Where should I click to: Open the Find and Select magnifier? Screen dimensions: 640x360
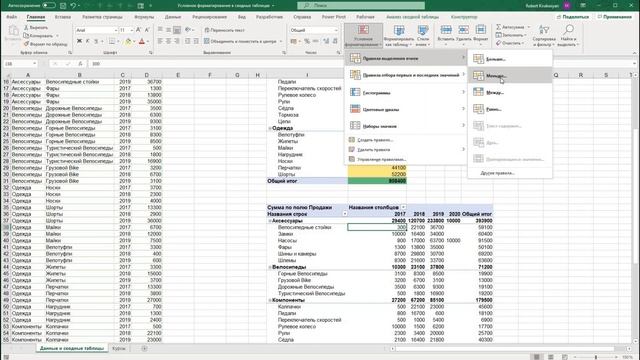click(568, 36)
